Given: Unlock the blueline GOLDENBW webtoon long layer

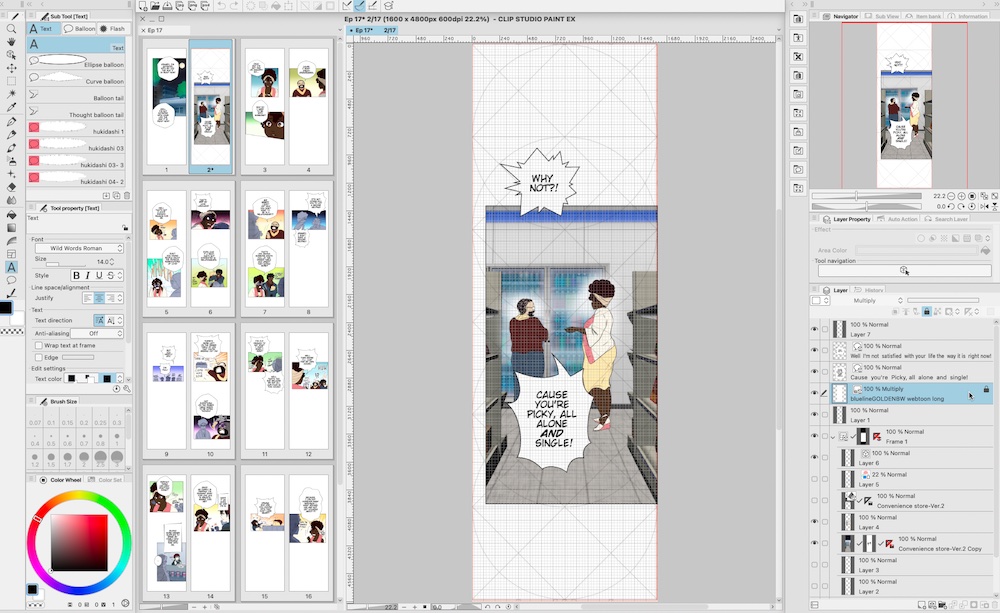Looking at the screenshot, I should pyautogui.click(x=986, y=389).
